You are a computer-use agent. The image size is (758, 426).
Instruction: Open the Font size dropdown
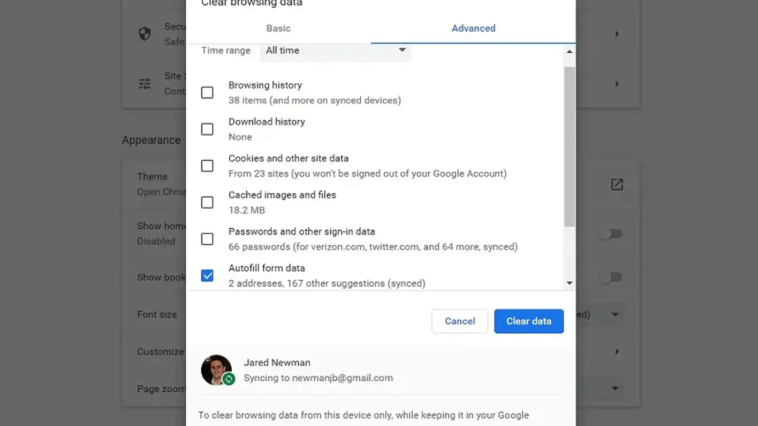(614, 315)
